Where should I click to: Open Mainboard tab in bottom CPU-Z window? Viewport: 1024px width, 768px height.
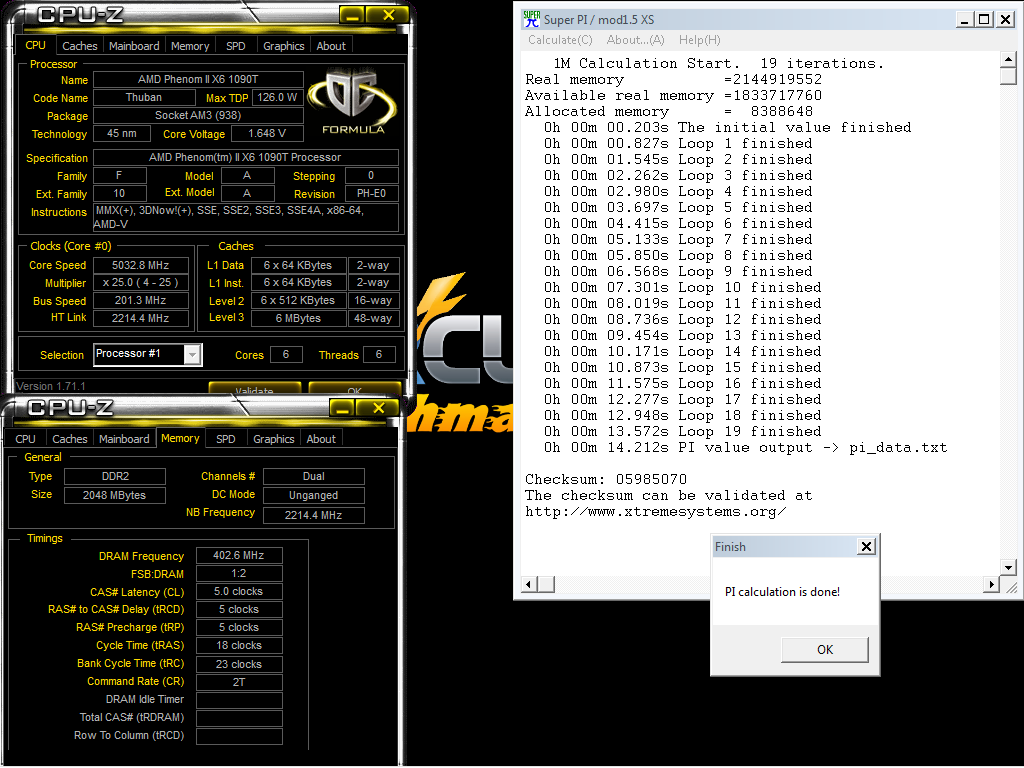pyautogui.click(x=124, y=439)
